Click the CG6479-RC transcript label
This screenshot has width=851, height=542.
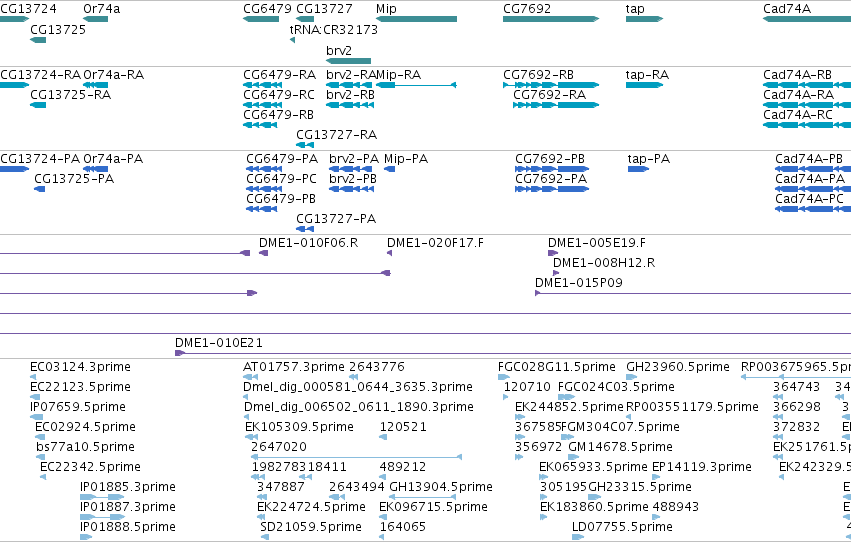tap(279, 94)
